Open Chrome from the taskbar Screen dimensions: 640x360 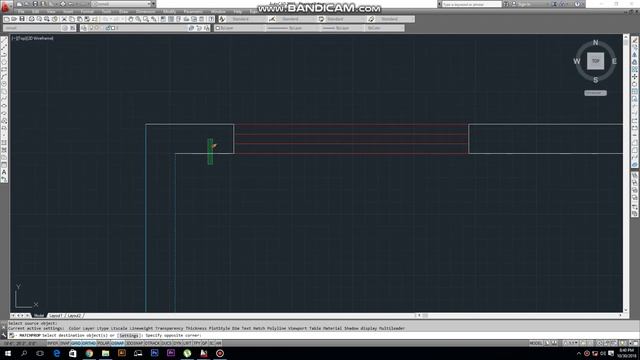(89, 353)
